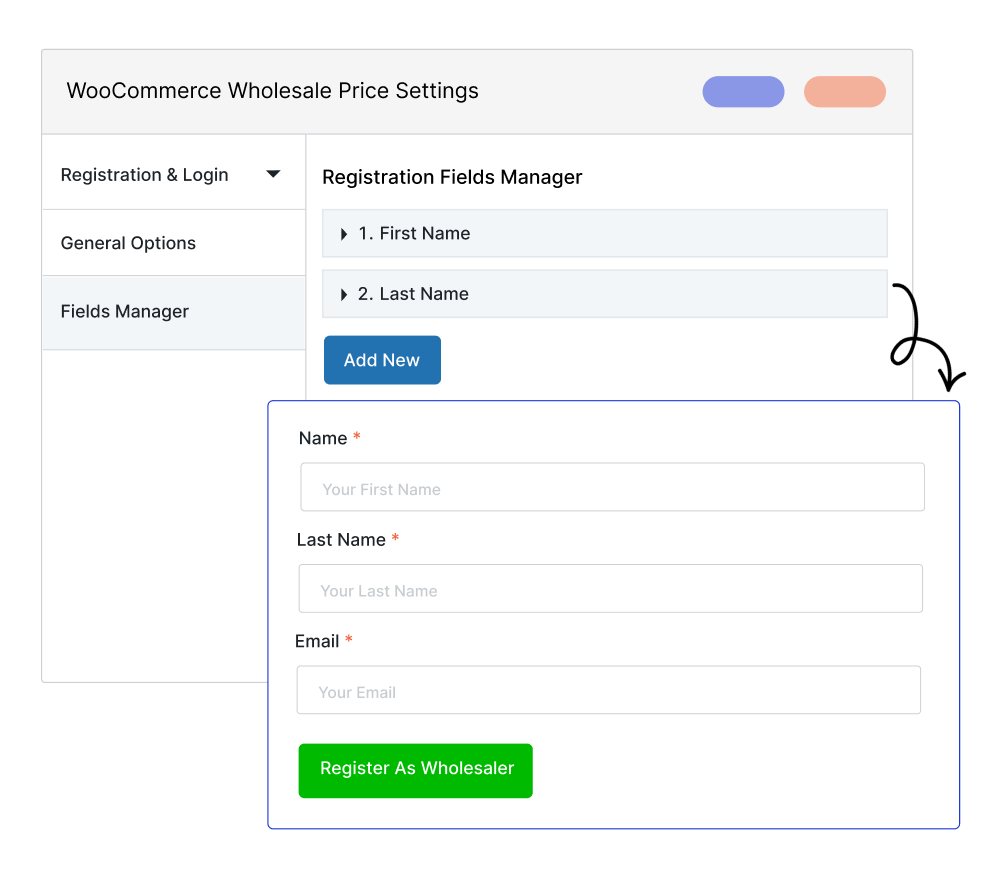Click the blue pill button in header
This screenshot has width=1006, height=875.
743,92
